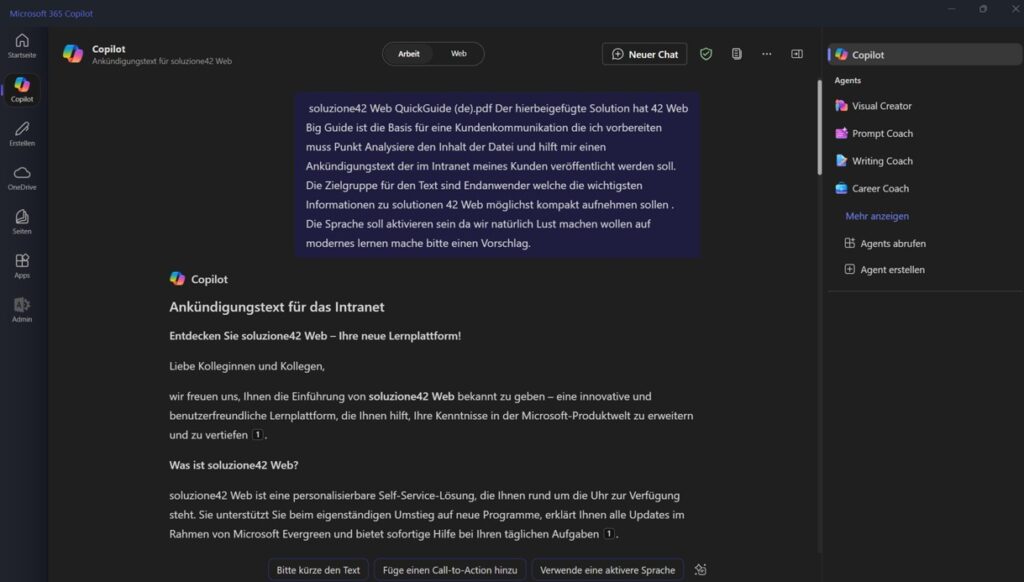Image resolution: width=1024 pixels, height=582 pixels.
Task: Start a Neuer Chat
Action: pyautogui.click(x=644, y=54)
